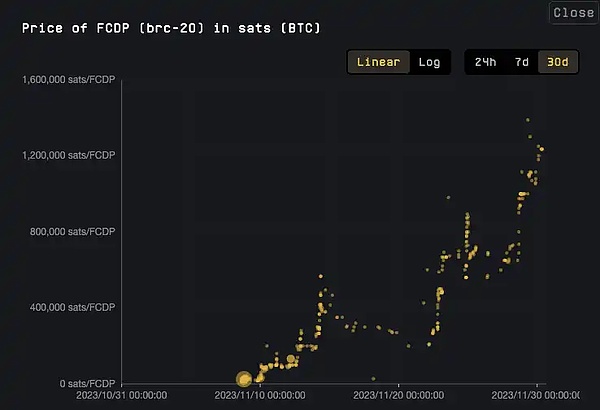Click the 2023/10/31 date label
This screenshot has width=600, height=410.
tap(121, 396)
